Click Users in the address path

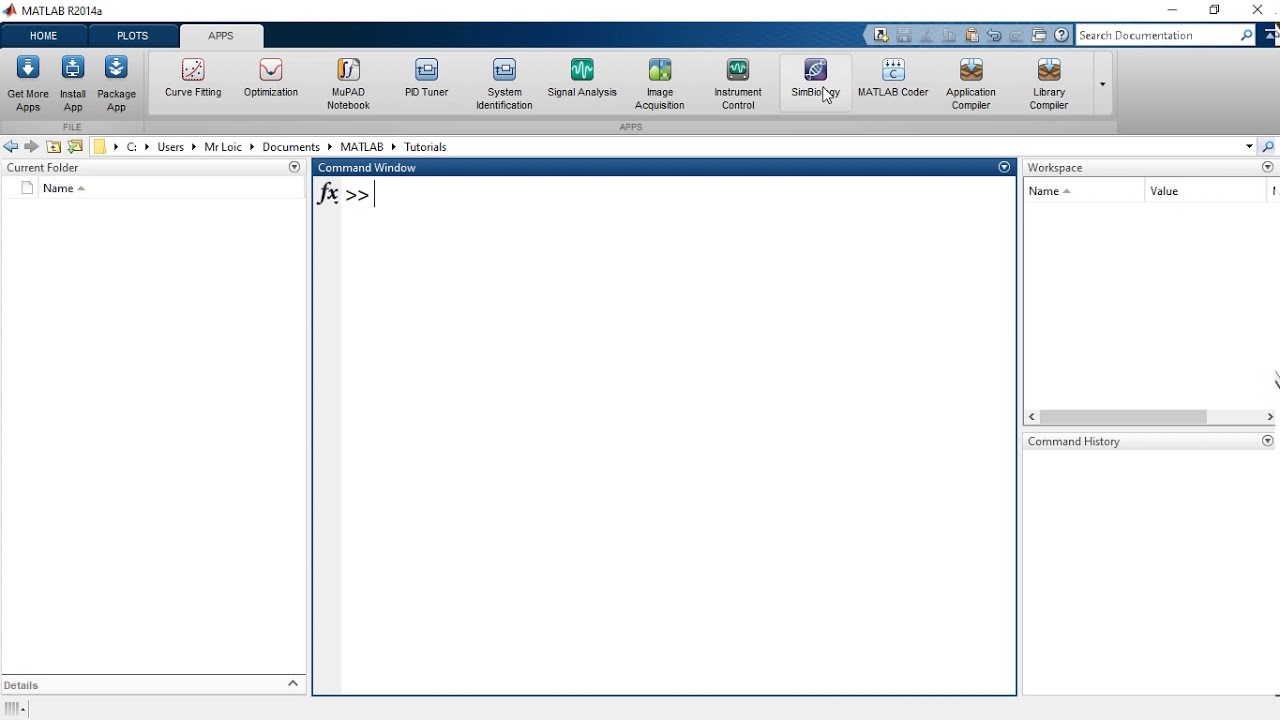pyautogui.click(x=171, y=147)
